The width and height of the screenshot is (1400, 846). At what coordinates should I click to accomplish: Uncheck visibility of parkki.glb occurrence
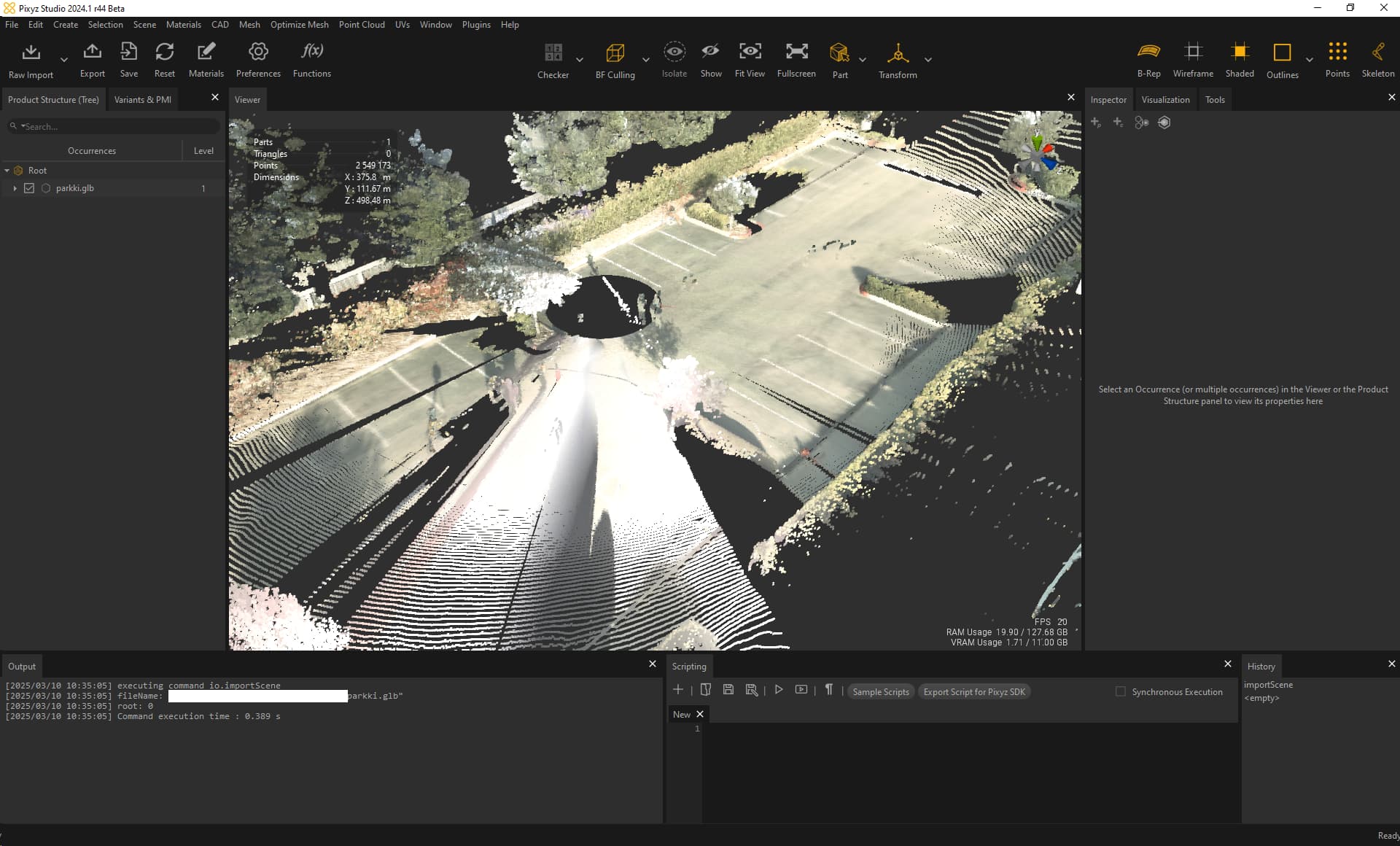tap(29, 187)
